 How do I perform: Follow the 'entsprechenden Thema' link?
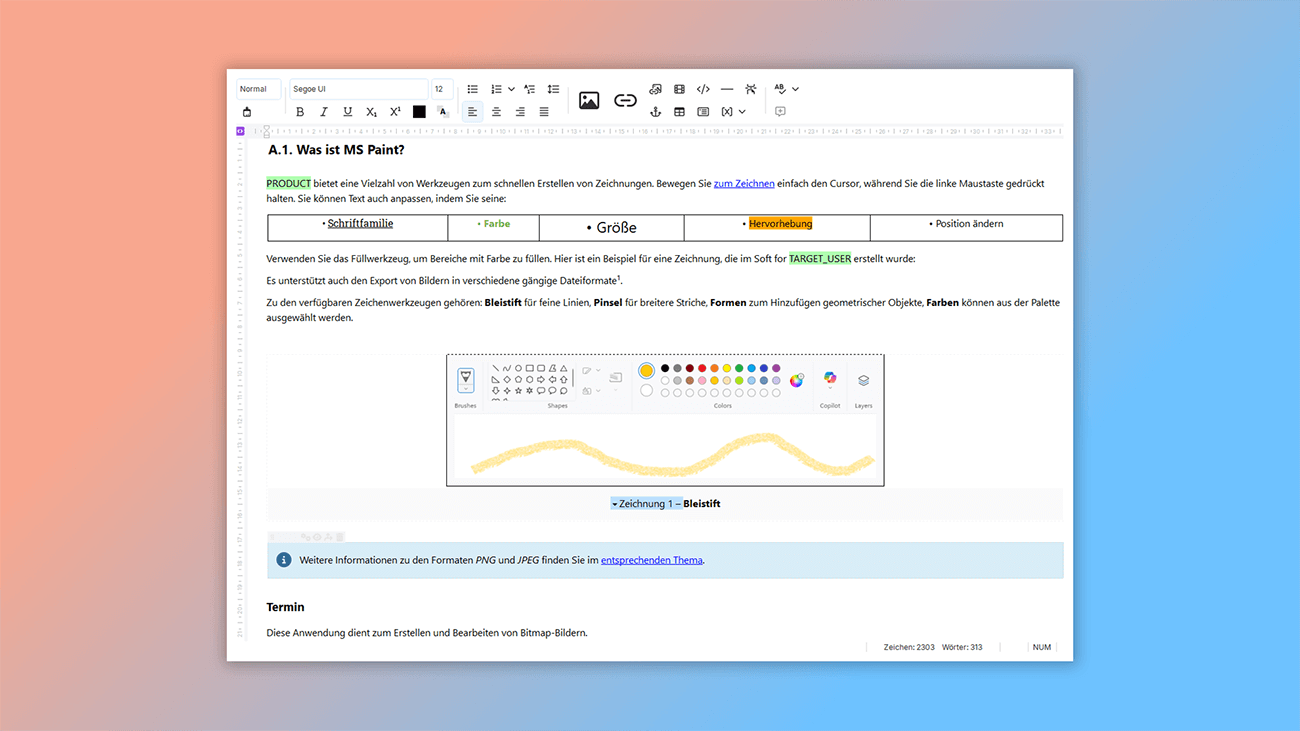tap(651, 560)
